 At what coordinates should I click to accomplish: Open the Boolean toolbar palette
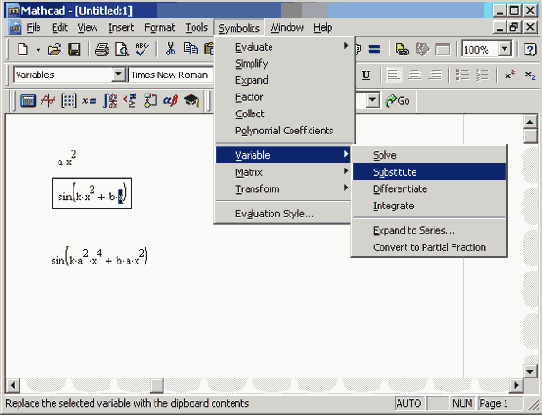tap(130, 101)
